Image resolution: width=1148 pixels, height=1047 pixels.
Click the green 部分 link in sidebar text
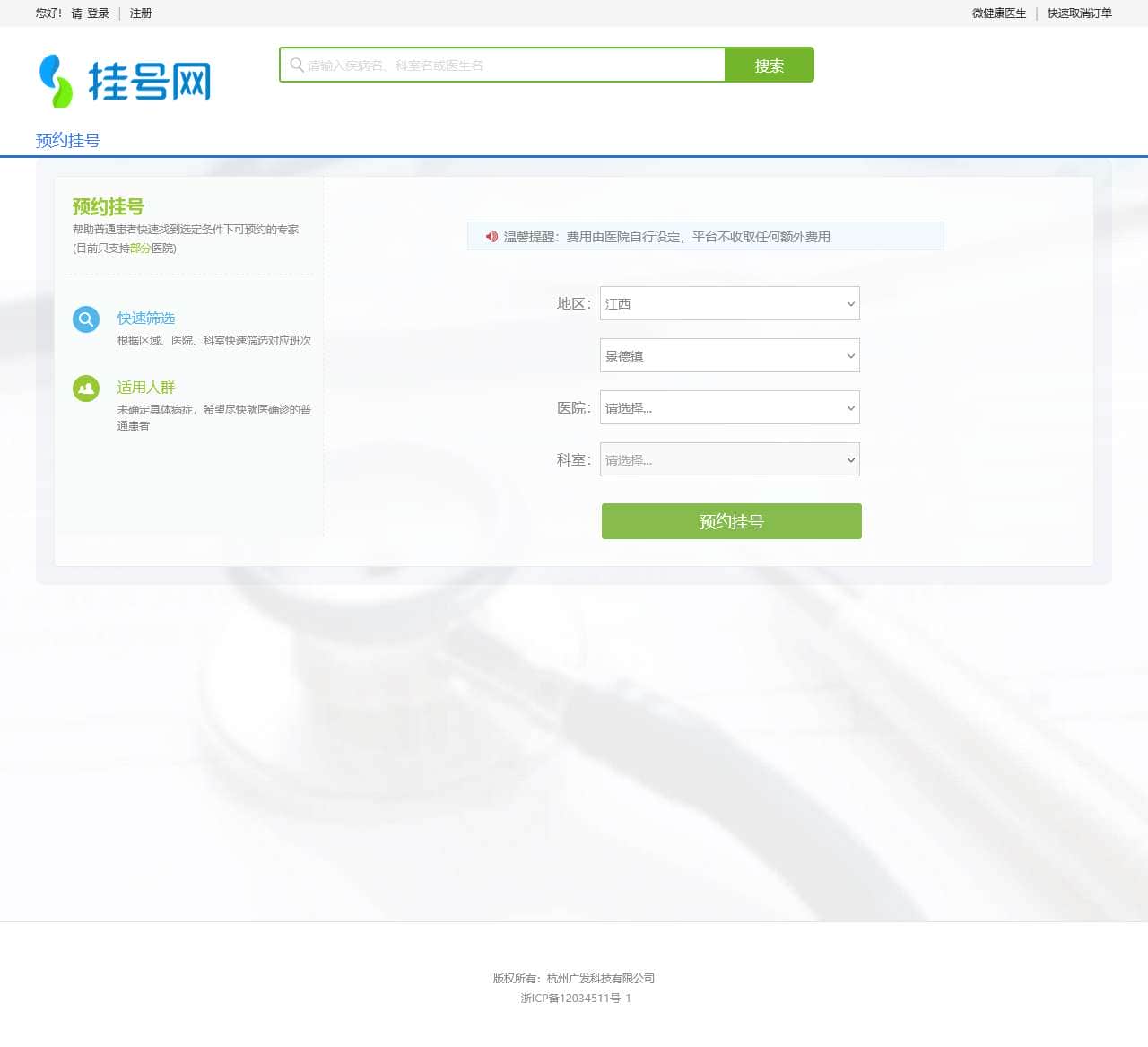point(140,248)
